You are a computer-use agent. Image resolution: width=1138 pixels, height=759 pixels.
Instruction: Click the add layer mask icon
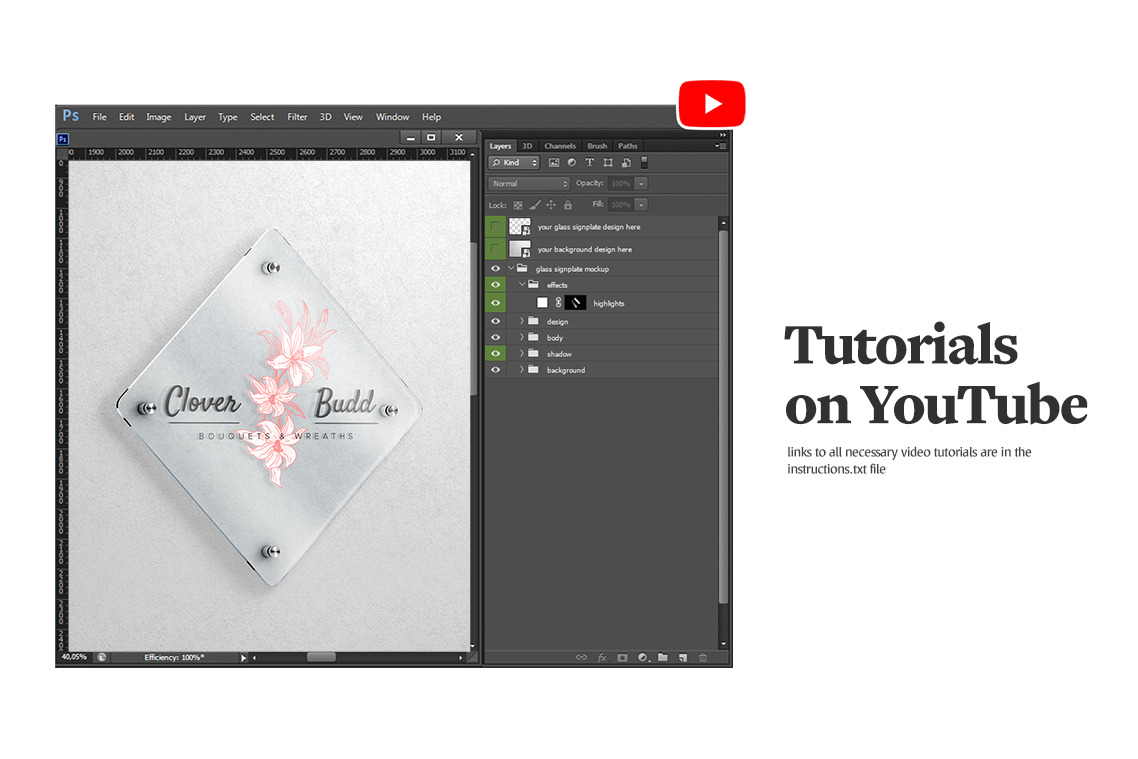coord(622,658)
